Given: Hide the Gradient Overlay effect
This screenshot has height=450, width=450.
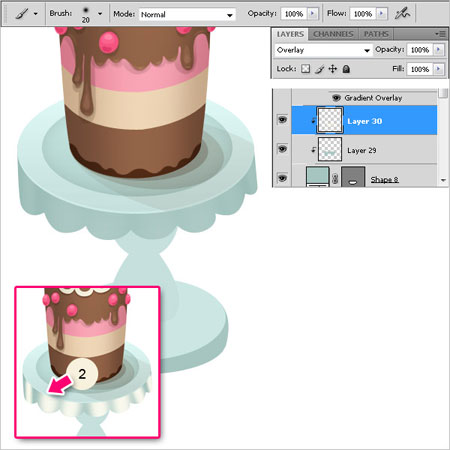Looking at the screenshot, I should pos(336,98).
